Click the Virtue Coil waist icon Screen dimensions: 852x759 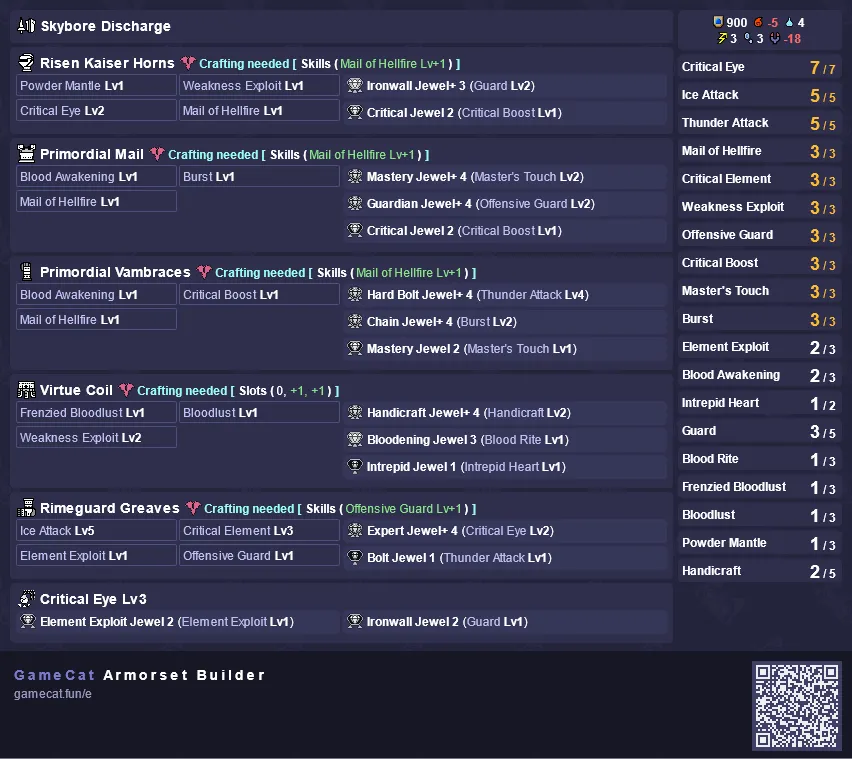[26, 390]
